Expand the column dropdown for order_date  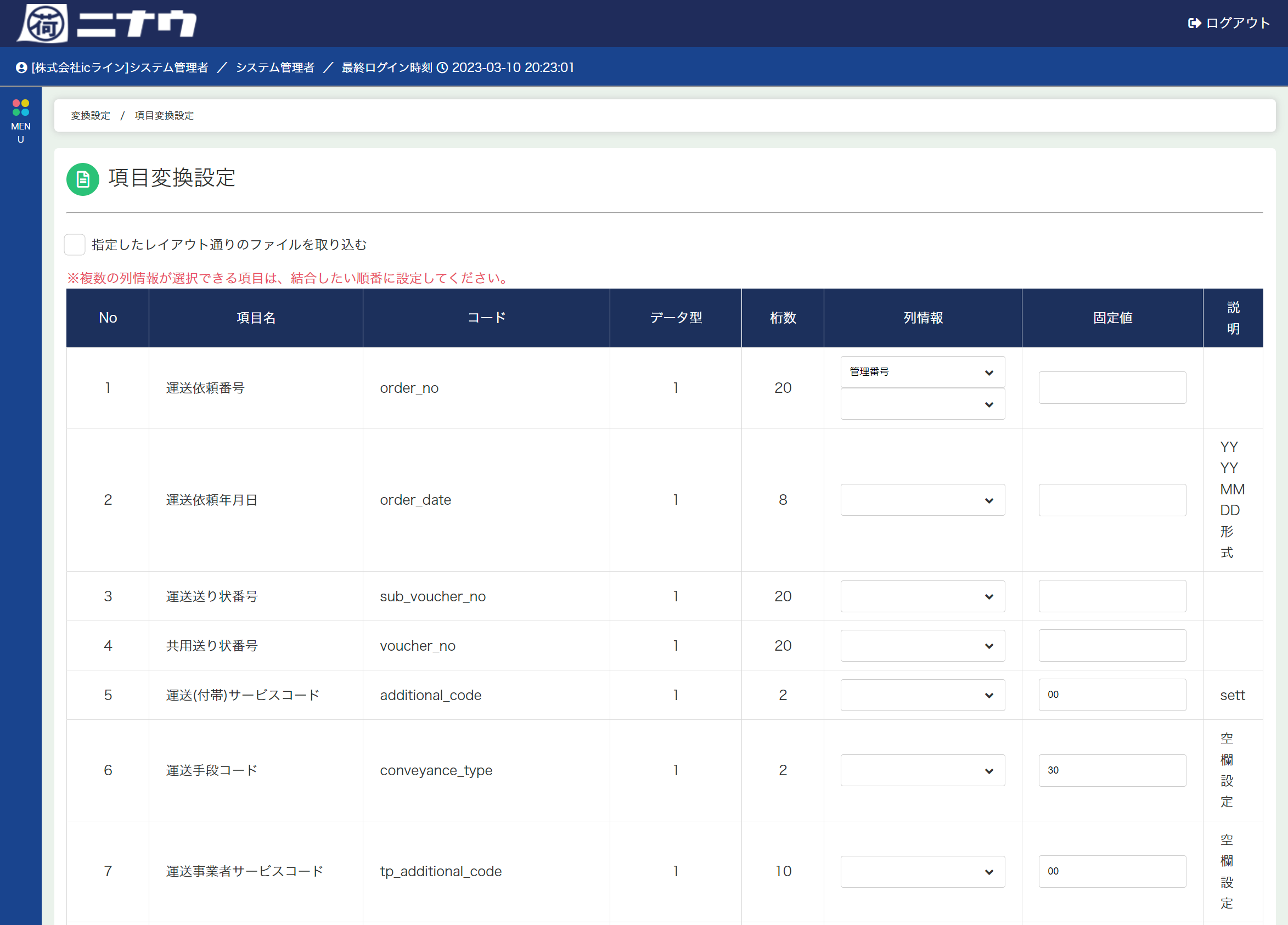tap(923, 500)
